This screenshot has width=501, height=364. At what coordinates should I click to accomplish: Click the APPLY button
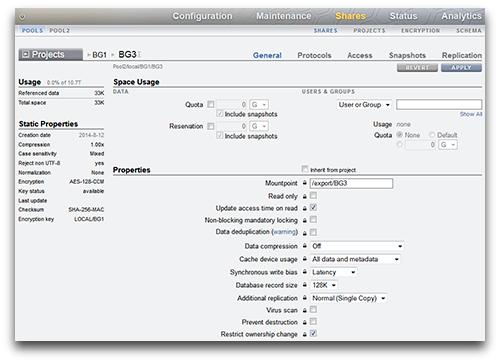461,68
